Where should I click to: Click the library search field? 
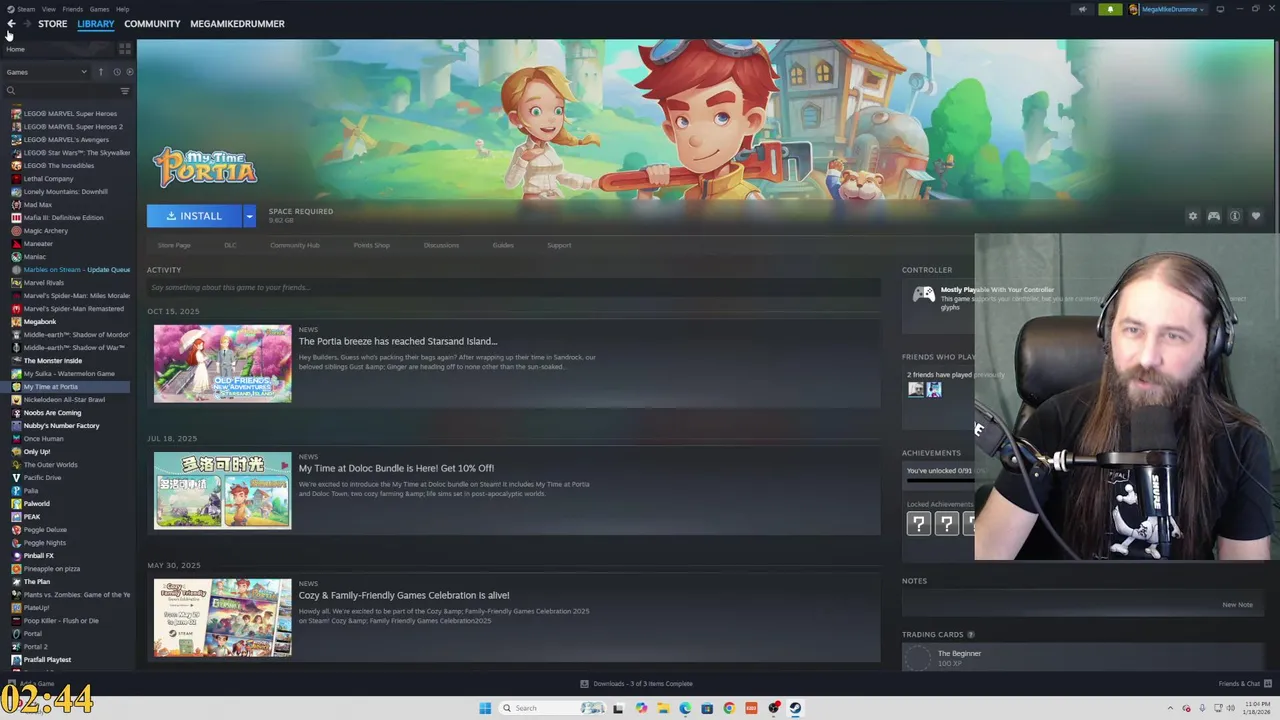click(x=60, y=91)
